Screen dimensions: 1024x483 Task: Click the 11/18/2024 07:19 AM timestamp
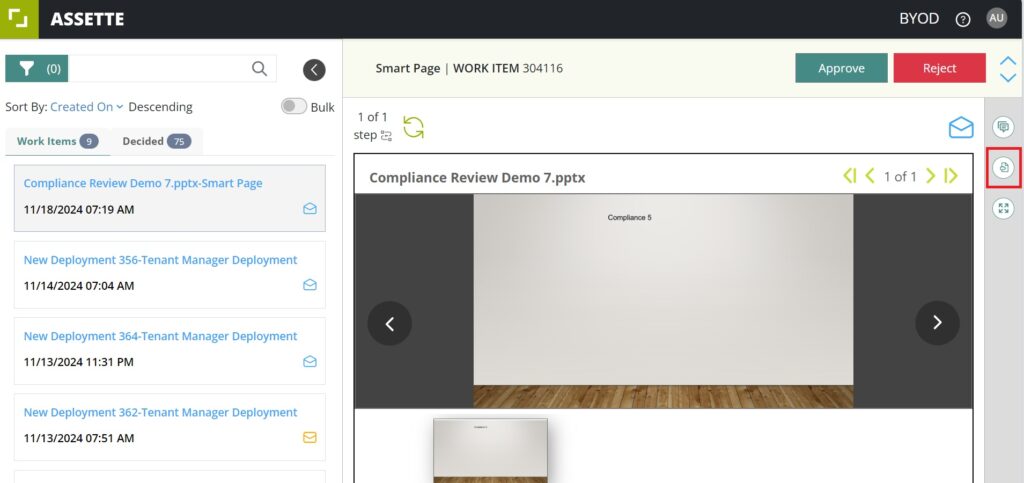79,210
